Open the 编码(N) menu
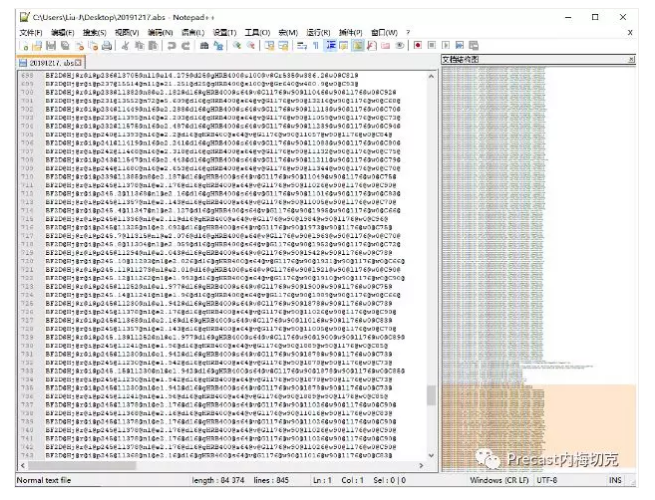 (x=160, y=33)
